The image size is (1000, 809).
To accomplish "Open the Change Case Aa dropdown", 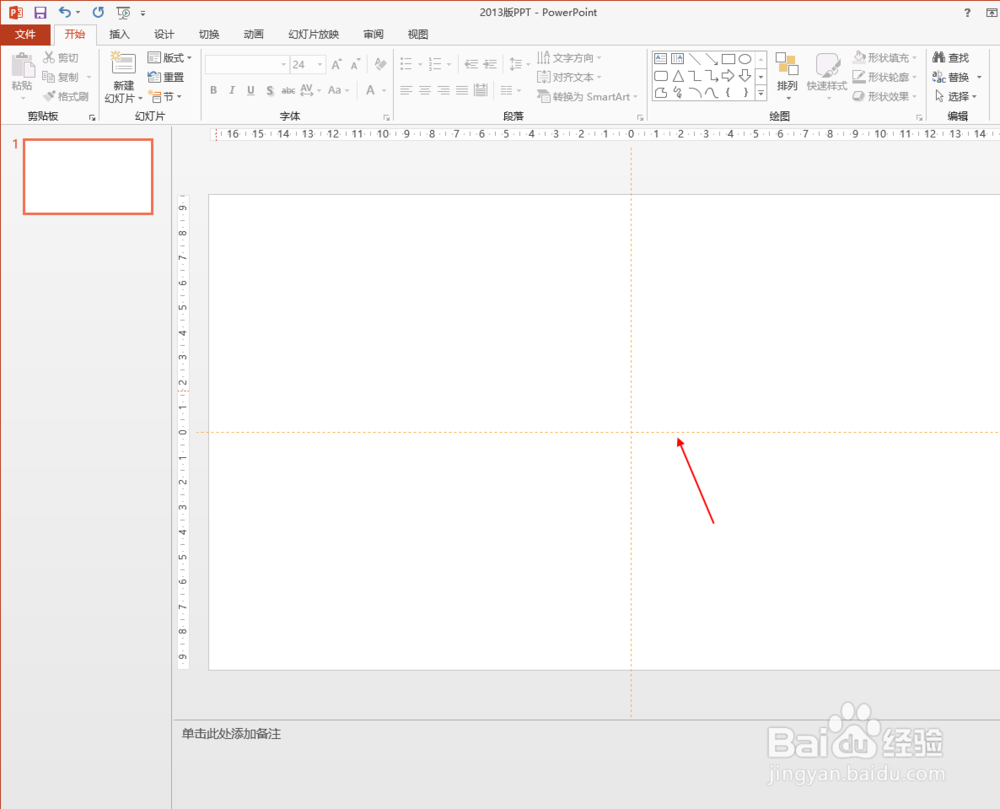I will (x=338, y=91).
